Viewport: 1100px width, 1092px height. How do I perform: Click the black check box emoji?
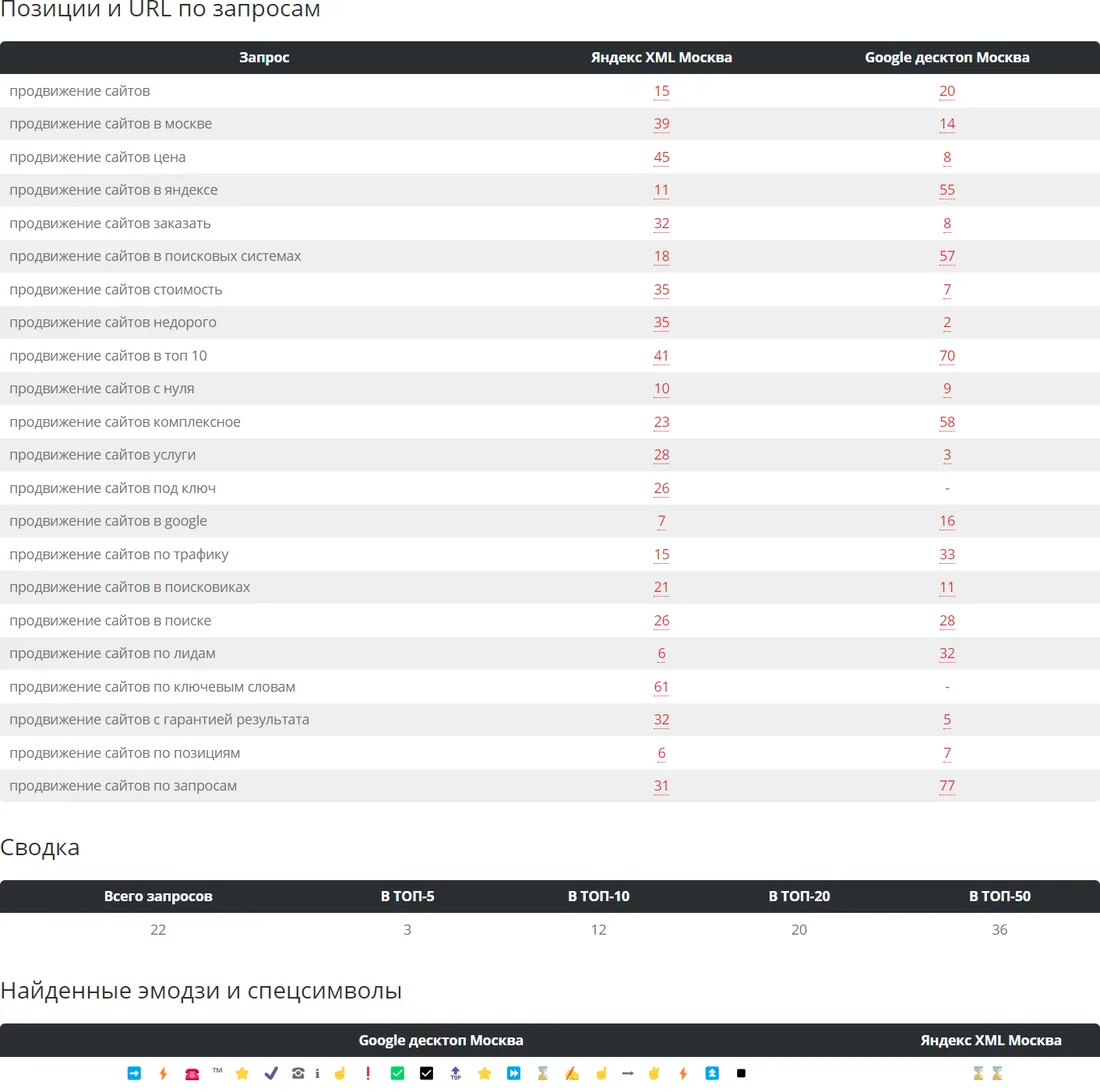tap(426, 1073)
